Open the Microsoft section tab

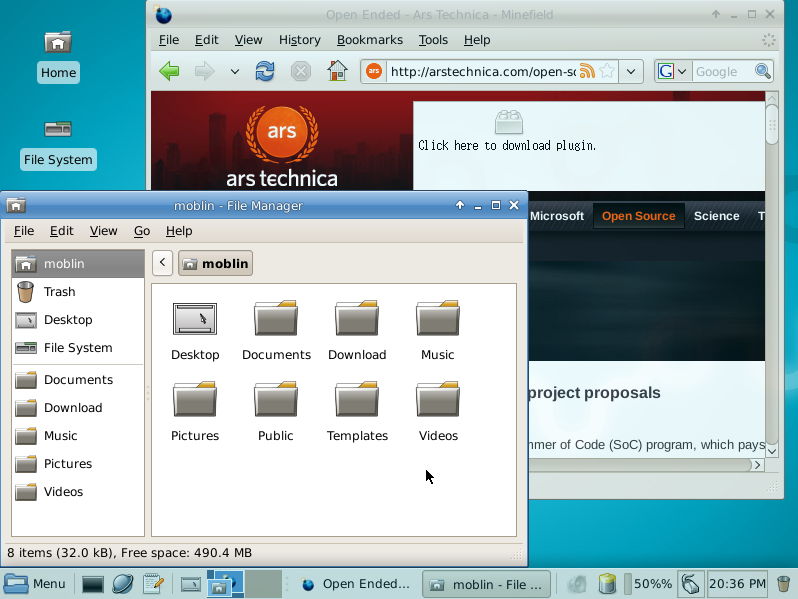(557, 216)
